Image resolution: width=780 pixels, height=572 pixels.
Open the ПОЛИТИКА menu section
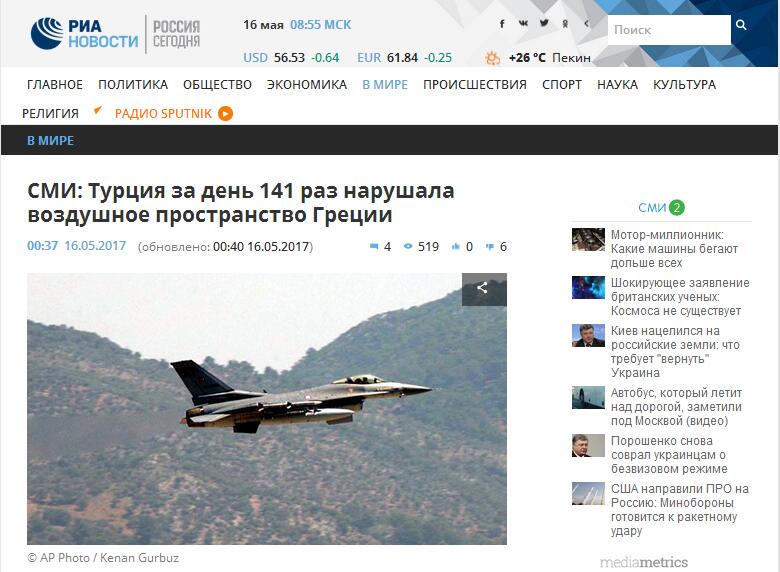[x=133, y=85]
